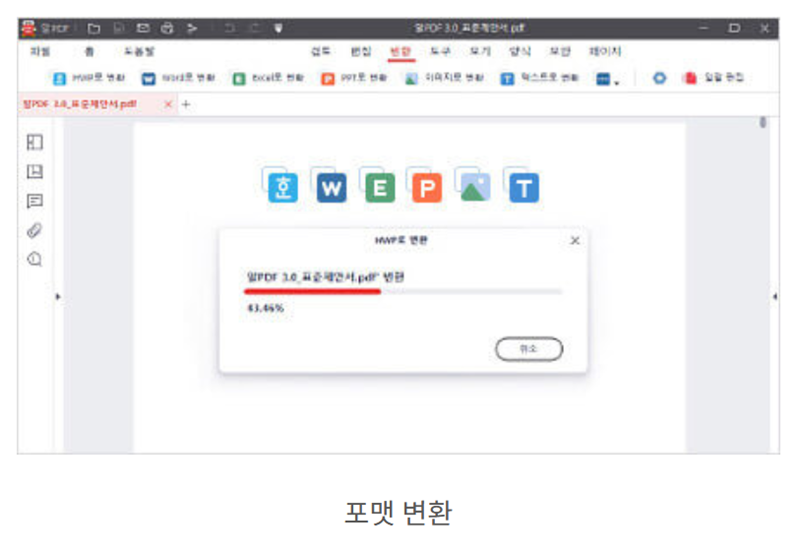The image size is (800, 554).
Task: Click the ALPDF app logo icon
Action: point(29,28)
